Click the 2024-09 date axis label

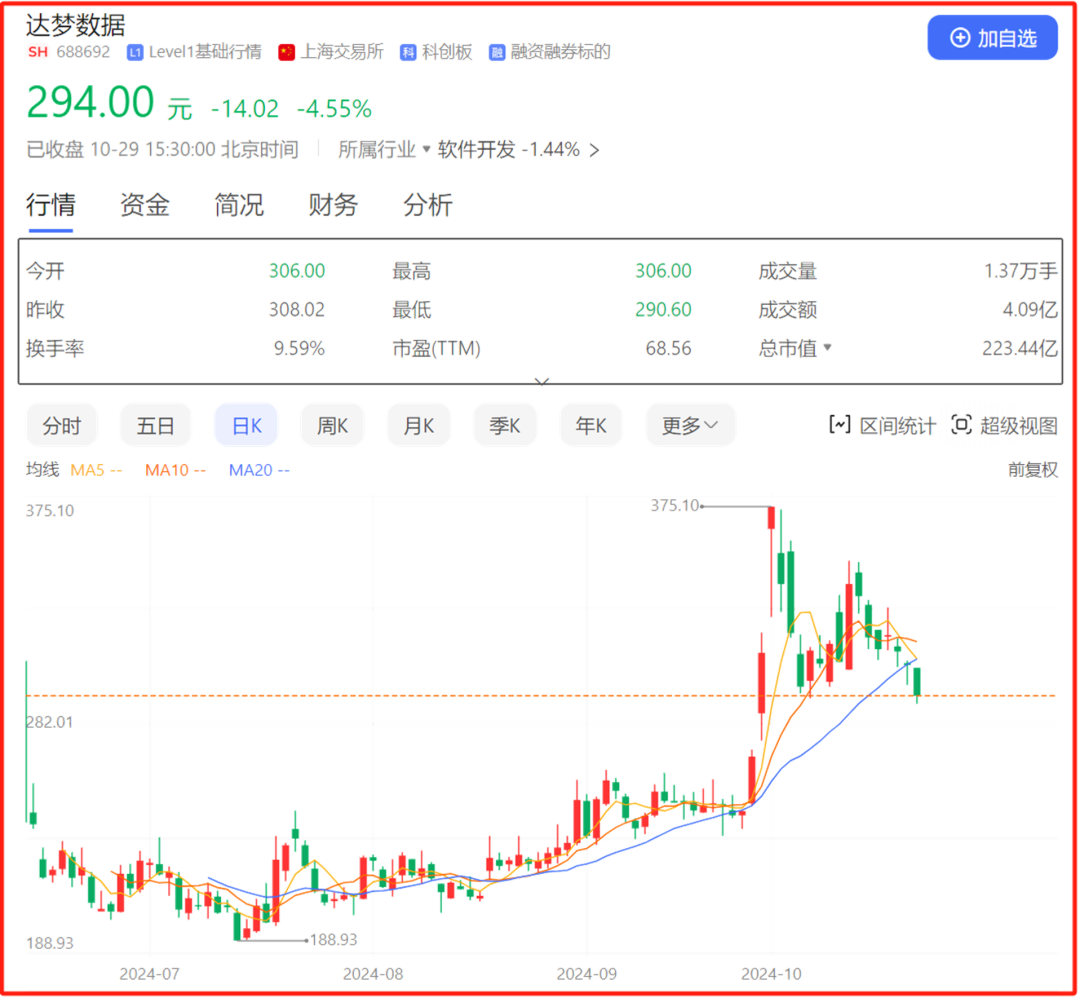[x=587, y=975]
